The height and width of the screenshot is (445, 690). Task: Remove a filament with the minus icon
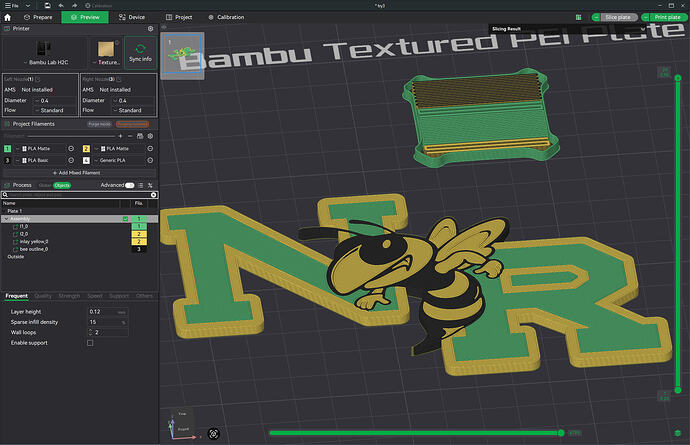coord(130,136)
